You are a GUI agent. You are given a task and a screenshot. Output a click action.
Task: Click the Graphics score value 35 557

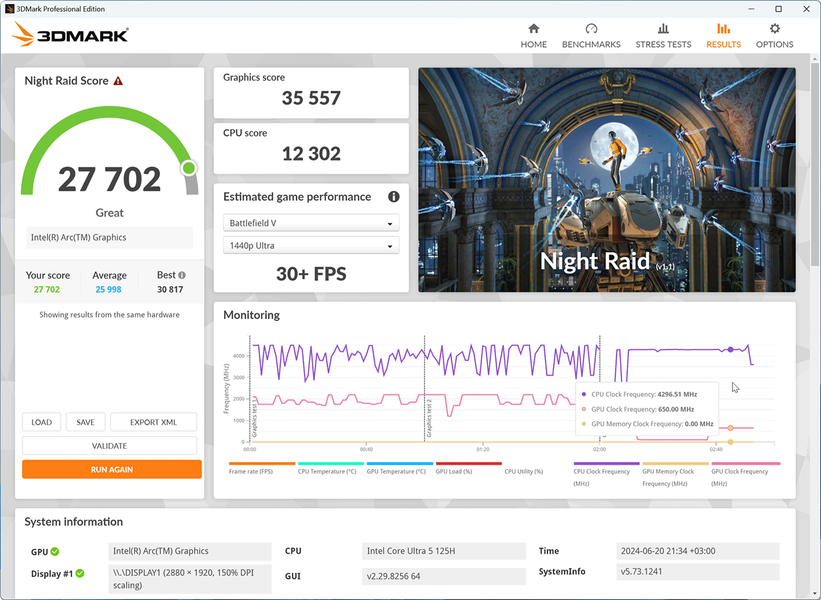[311, 98]
